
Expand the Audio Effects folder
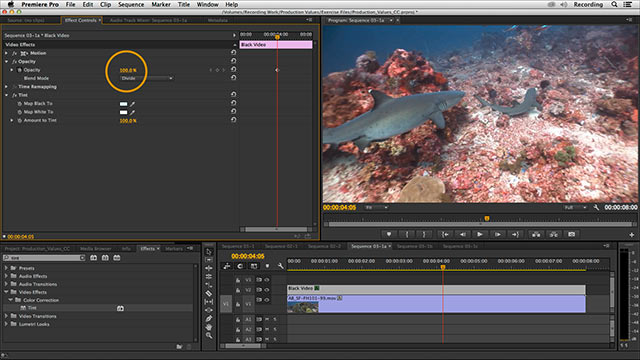[6, 276]
